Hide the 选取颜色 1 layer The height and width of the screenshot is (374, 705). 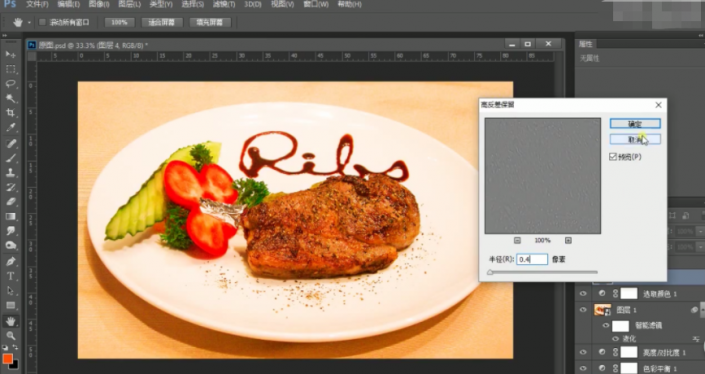[583, 294]
